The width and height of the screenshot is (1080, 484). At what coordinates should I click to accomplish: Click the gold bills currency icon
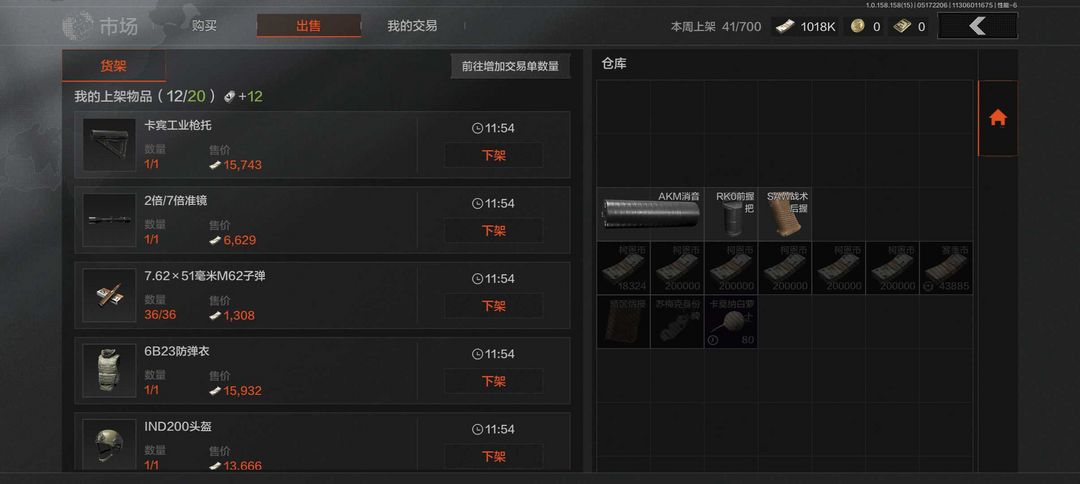[x=902, y=26]
